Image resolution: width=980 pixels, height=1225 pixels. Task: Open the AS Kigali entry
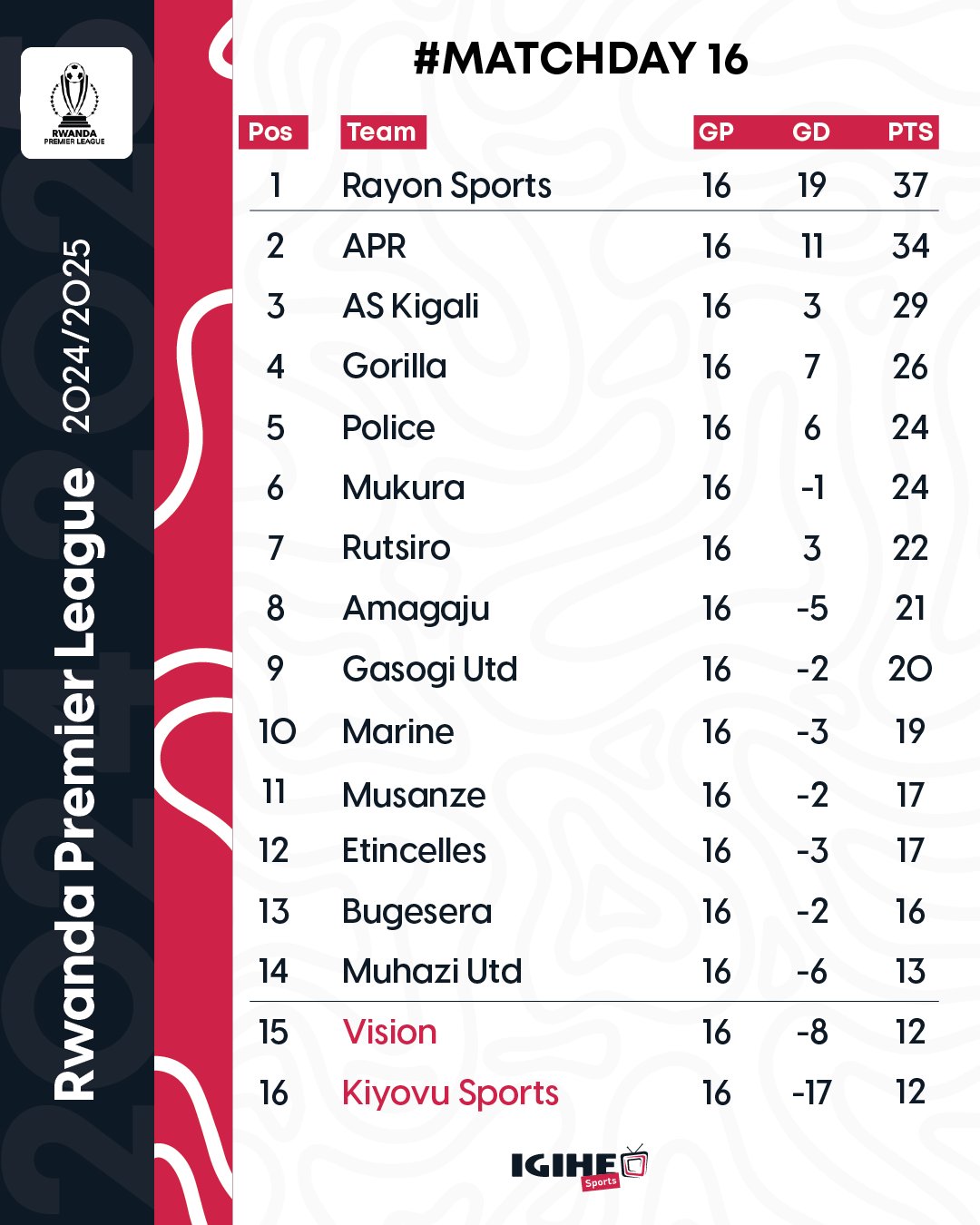pos(410,307)
